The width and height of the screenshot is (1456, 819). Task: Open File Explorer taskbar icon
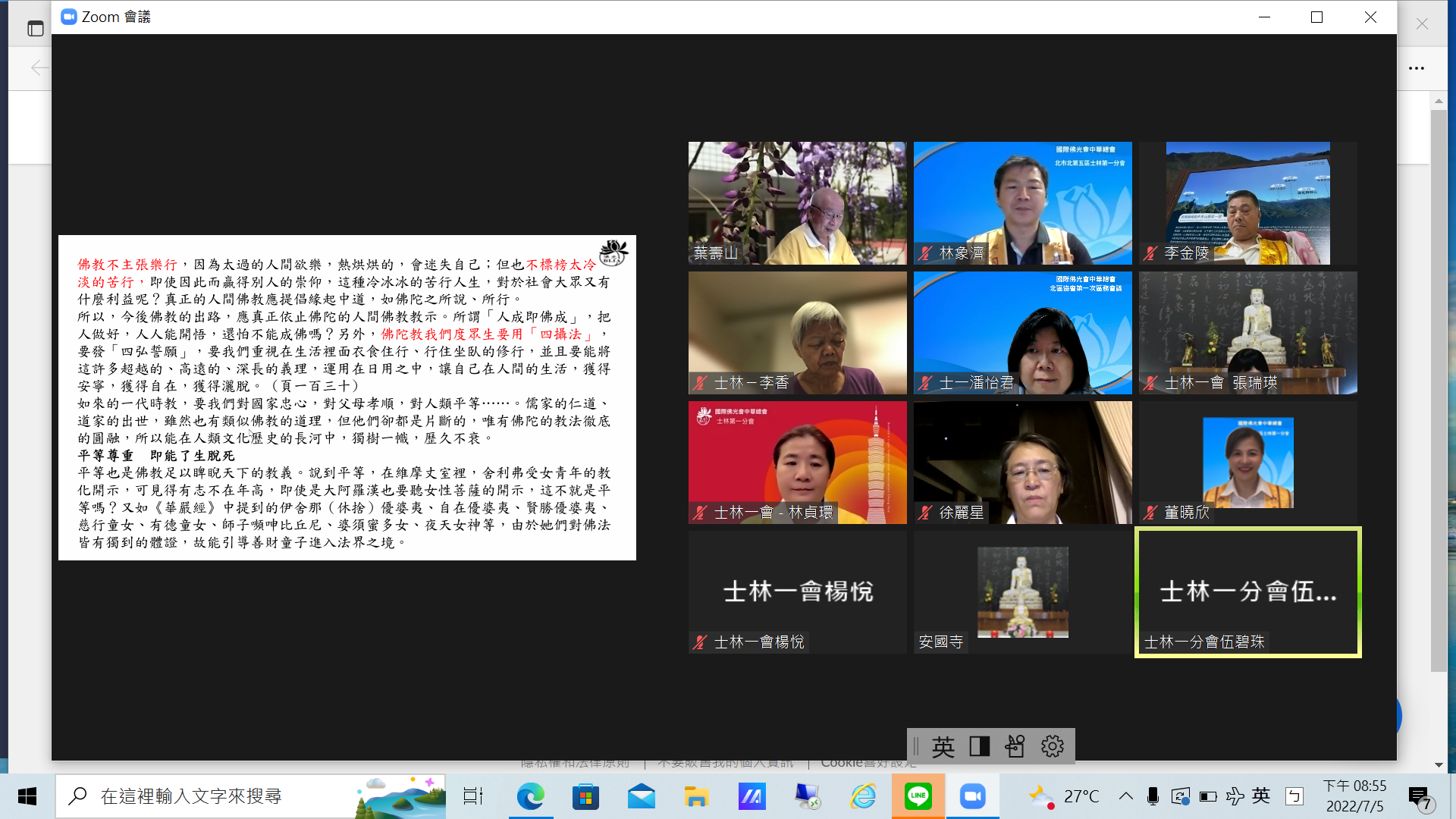coord(696,796)
